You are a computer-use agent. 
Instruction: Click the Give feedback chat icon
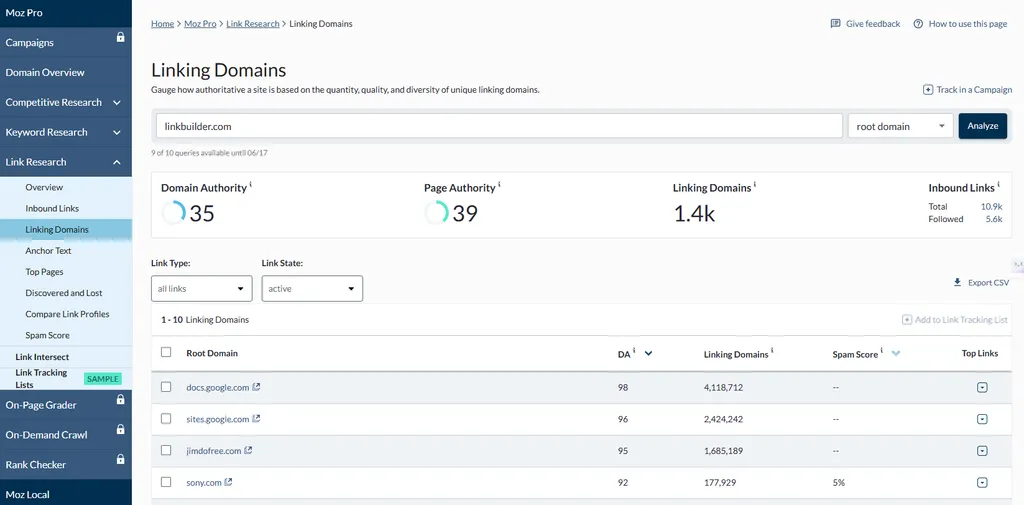pos(835,24)
